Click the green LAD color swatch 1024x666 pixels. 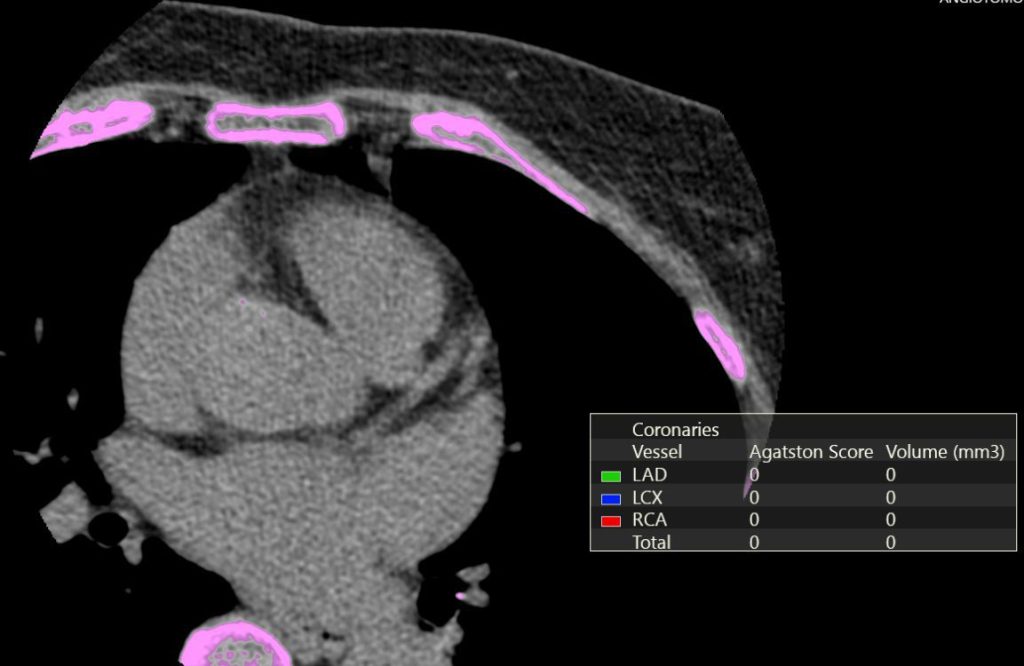pyautogui.click(x=610, y=475)
